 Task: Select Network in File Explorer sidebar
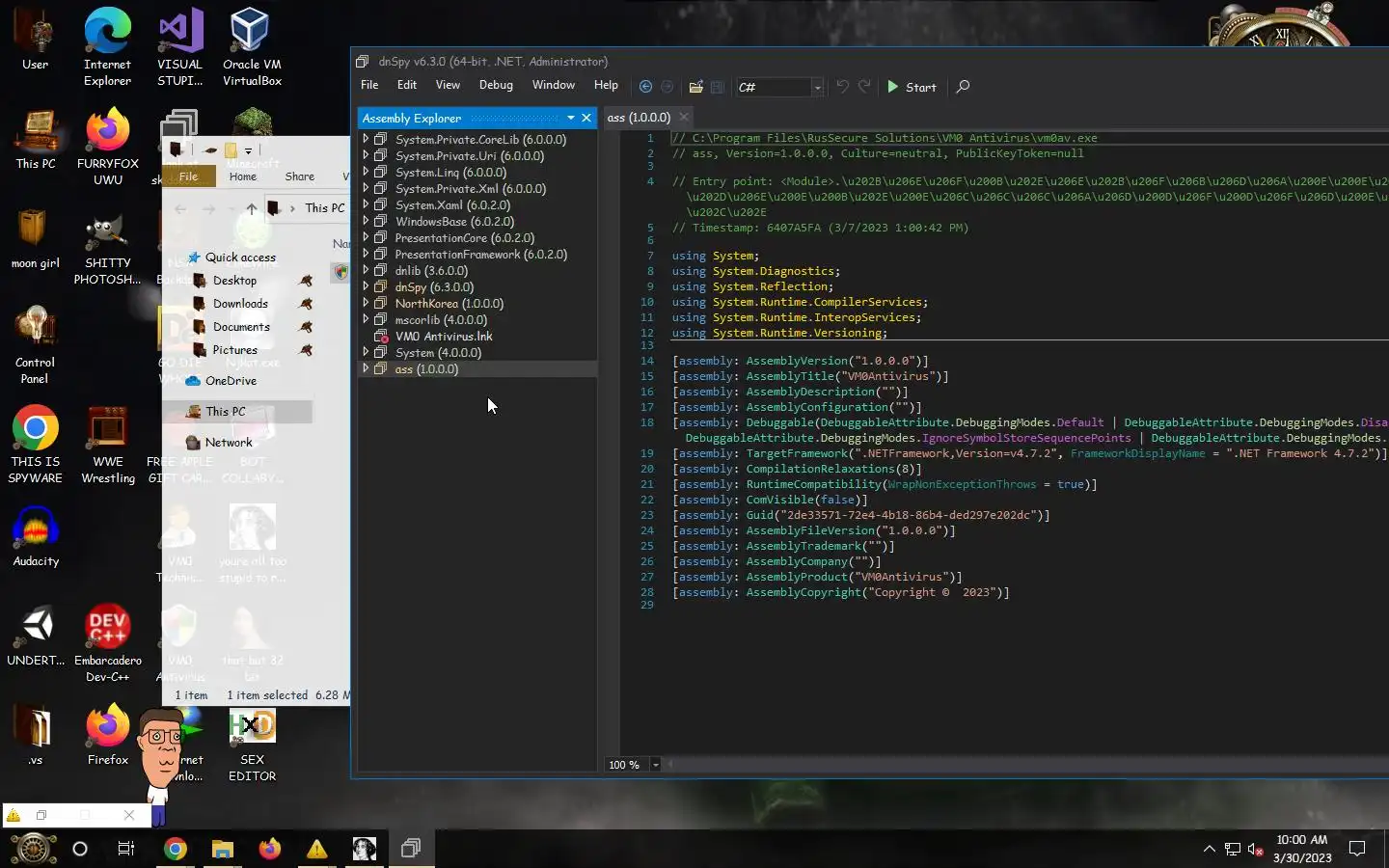(x=229, y=443)
